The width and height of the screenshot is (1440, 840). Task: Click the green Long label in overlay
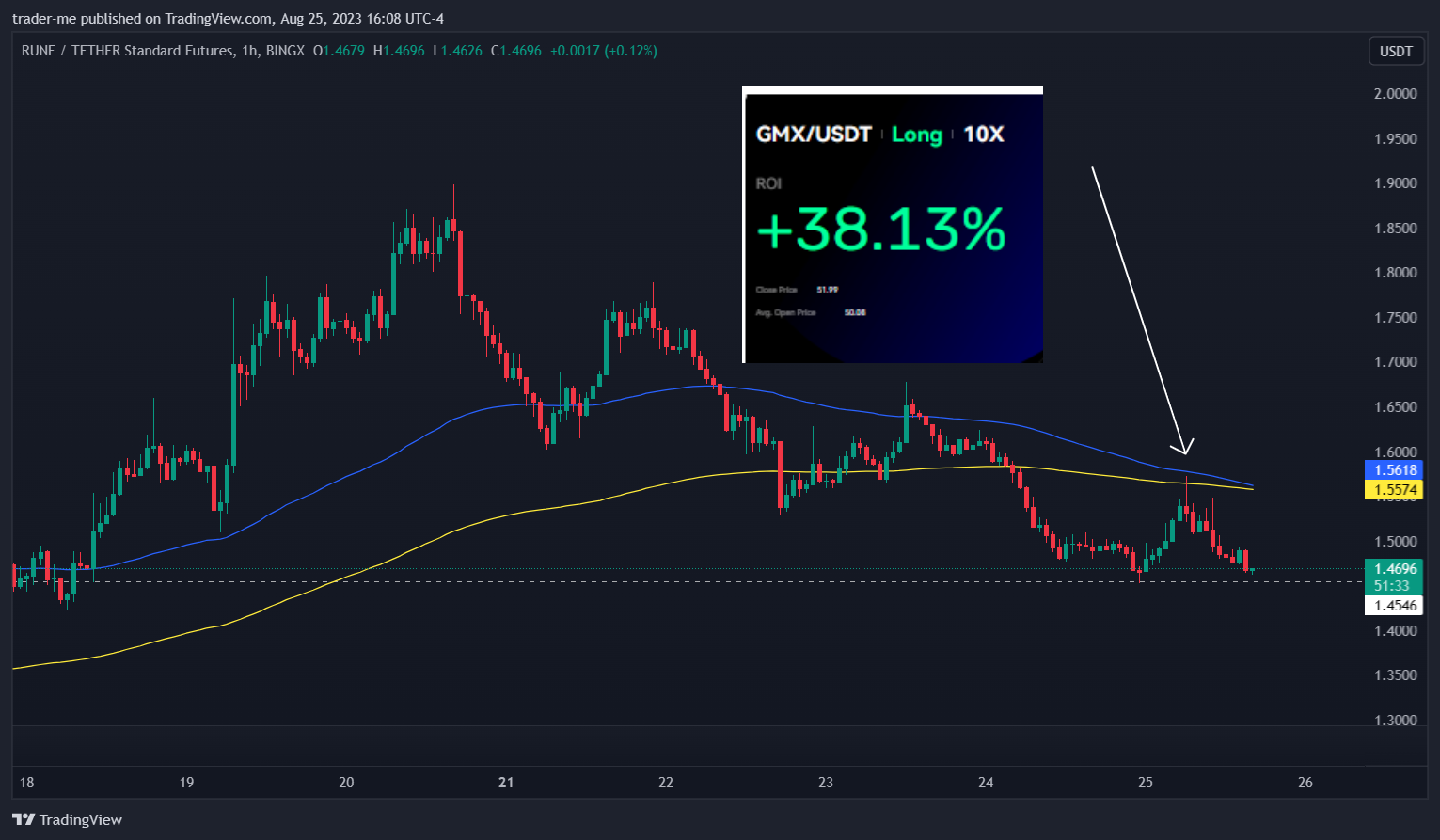pyautogui.click(x=917, y=135)
